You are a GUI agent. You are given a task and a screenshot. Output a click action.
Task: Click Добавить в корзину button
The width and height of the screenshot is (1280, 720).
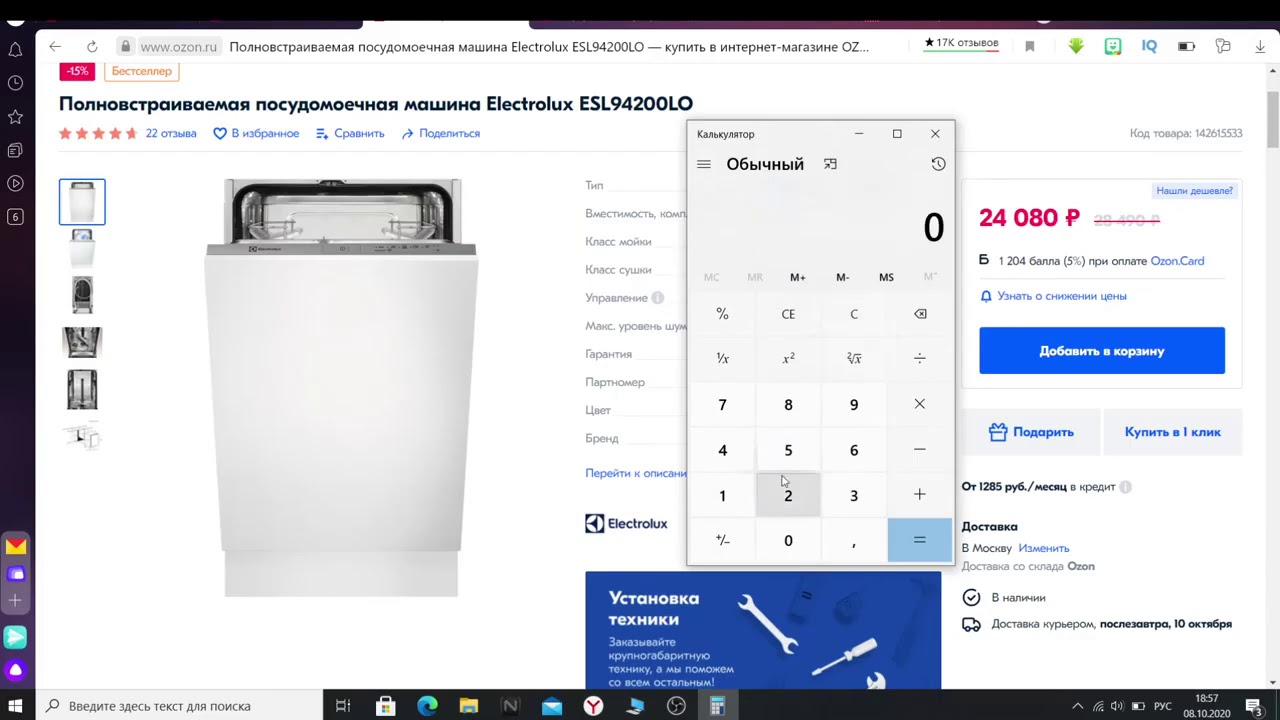[1102, 351]
